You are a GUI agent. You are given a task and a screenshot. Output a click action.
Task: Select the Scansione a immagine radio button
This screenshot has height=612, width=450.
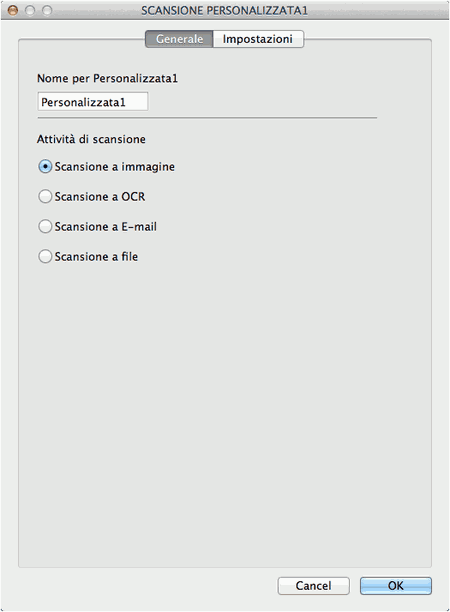pos(45,167)
